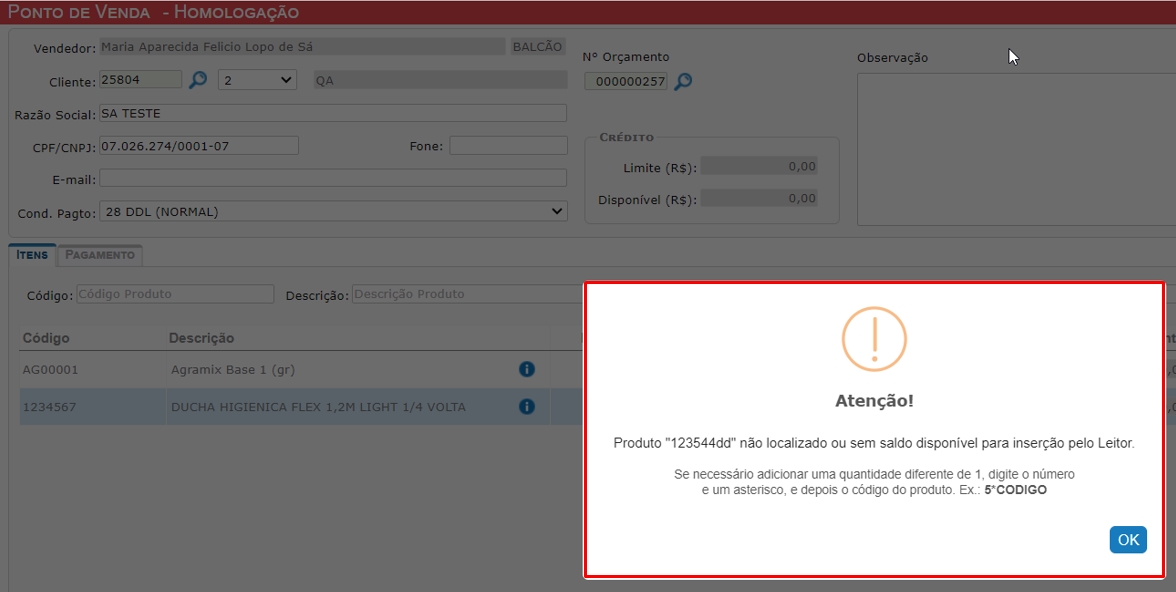Screen dimensions: 1176x592
Task: Open info icon for DUCHA HIGIENICA row
Action: 526,407
